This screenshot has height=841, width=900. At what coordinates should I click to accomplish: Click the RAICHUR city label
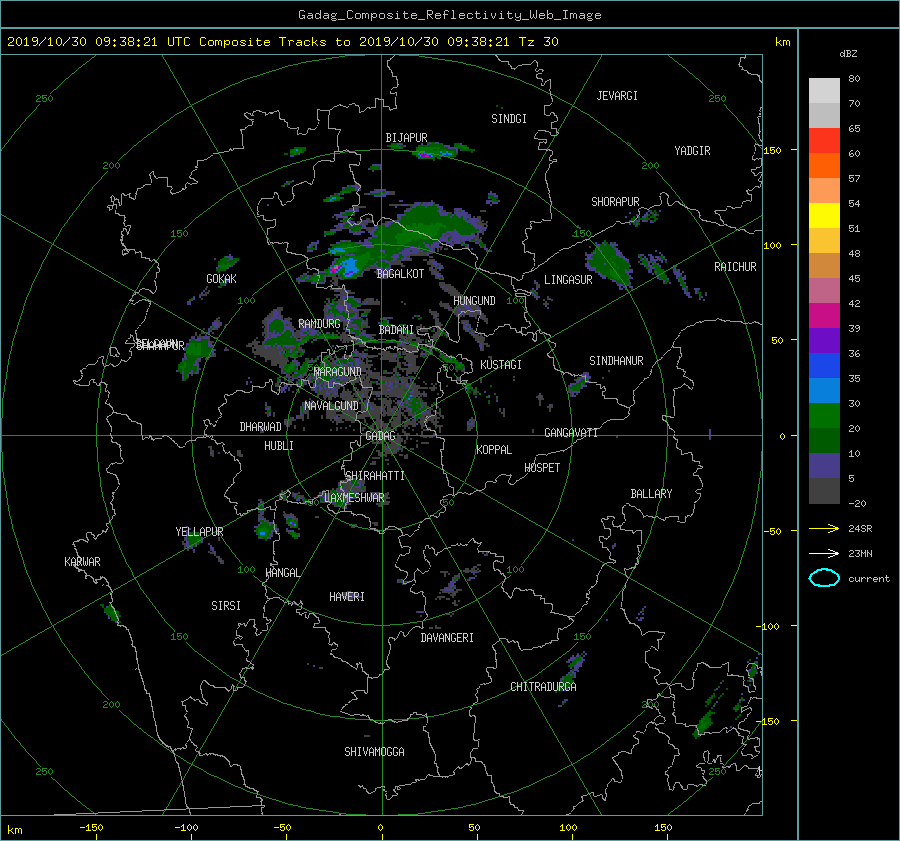[735, 267]
